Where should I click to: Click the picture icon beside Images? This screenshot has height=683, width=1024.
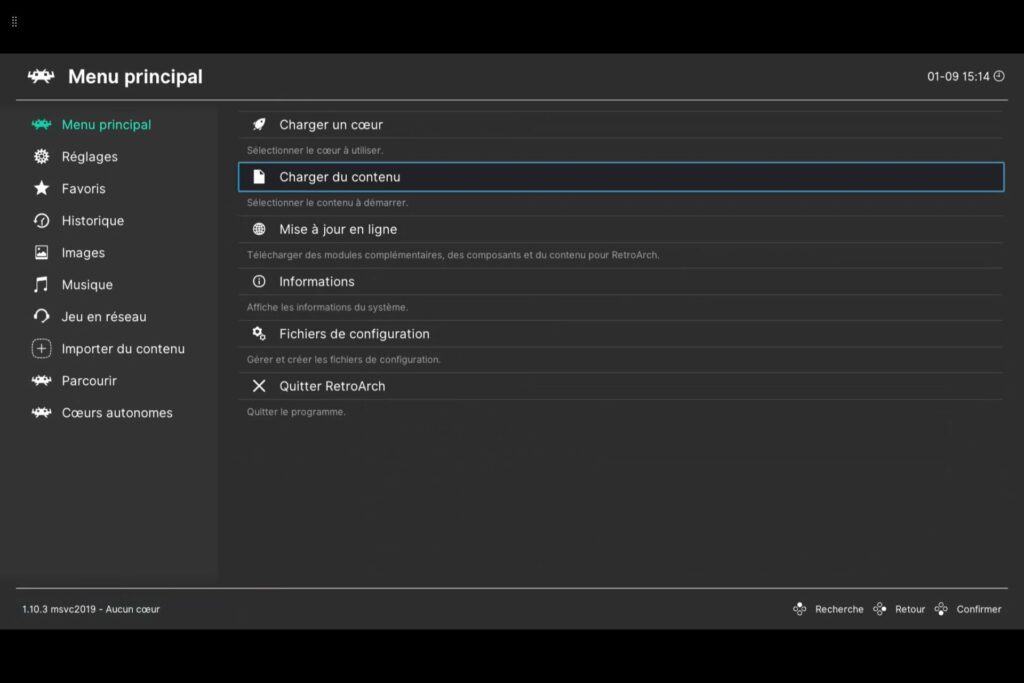point(41,253)
